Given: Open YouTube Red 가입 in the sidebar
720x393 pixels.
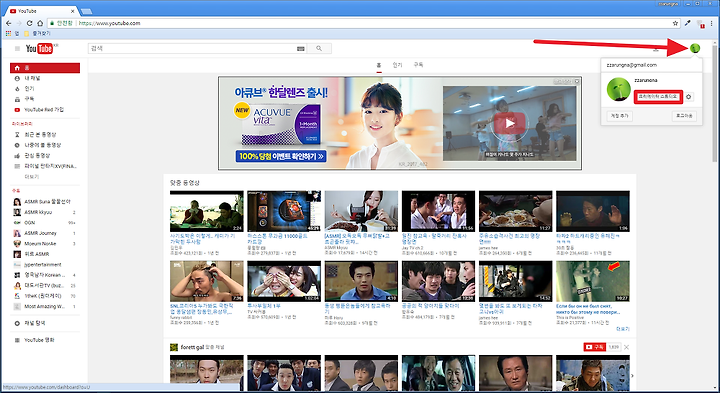Looking at the screenshot, I should 45,110.
